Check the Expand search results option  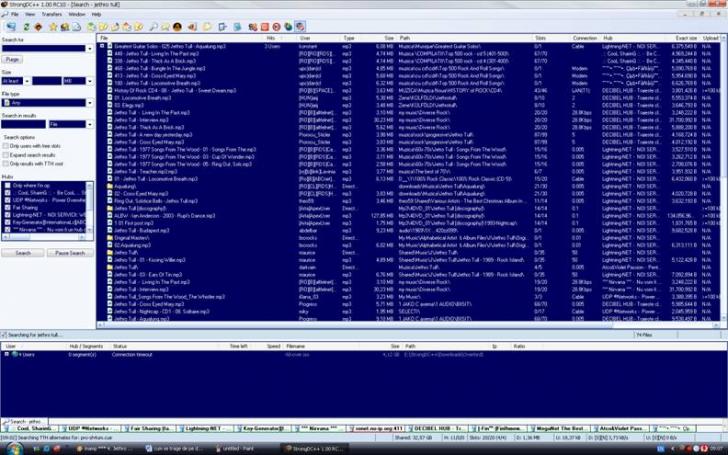point(7,155)
